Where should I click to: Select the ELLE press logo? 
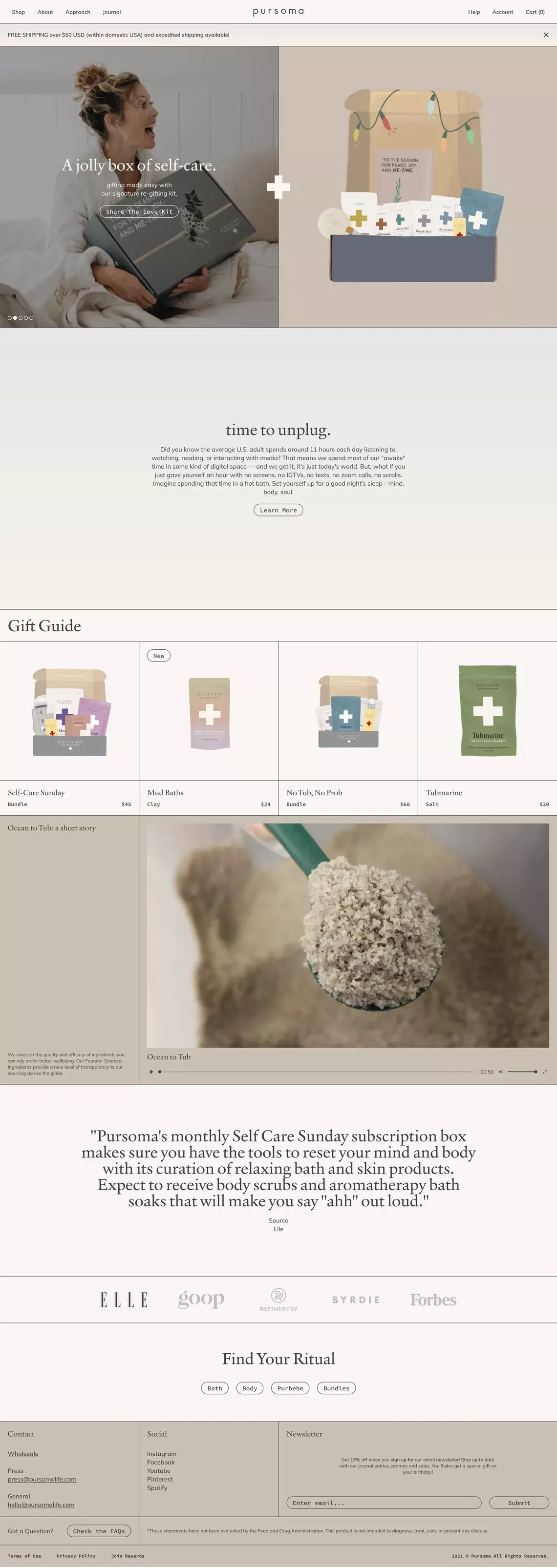[124, 1300]
